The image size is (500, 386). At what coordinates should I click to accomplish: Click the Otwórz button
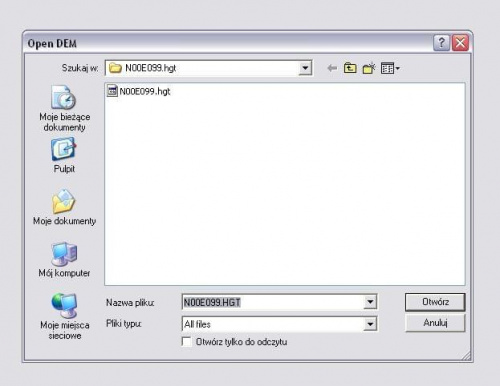click(x=435, y=302)
